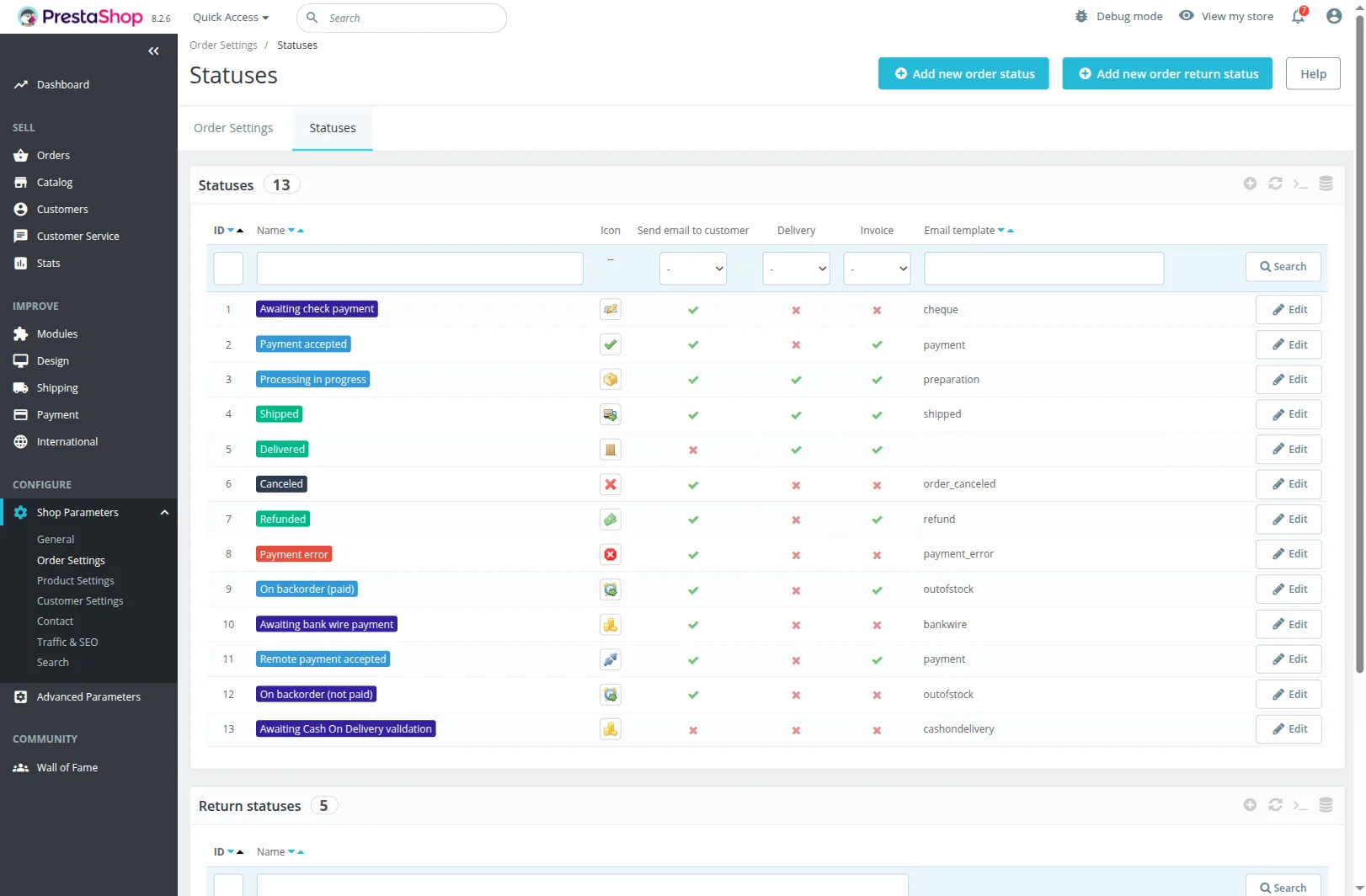Open the Send email to customer filter dropdown
The image size is (1366, 896).
pos(693,269)
